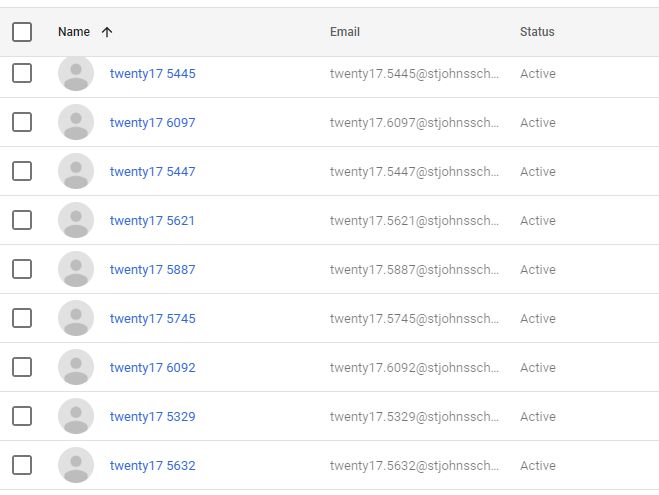Check the box for twenty17 5329
This screenshot has width=659, height=495.
click(x=22, y=416)
